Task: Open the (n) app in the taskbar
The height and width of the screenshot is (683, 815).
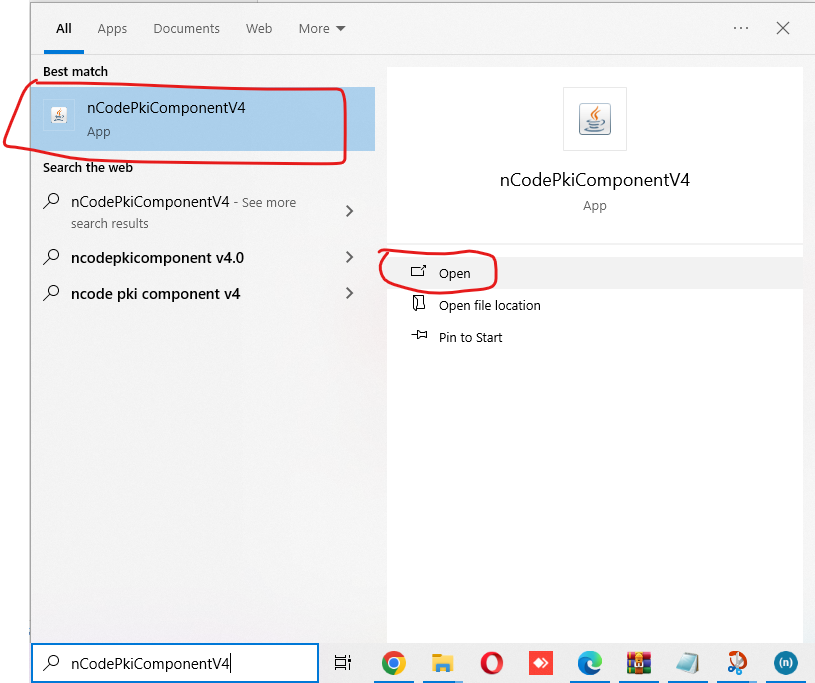Action: (x=785, y=663)
